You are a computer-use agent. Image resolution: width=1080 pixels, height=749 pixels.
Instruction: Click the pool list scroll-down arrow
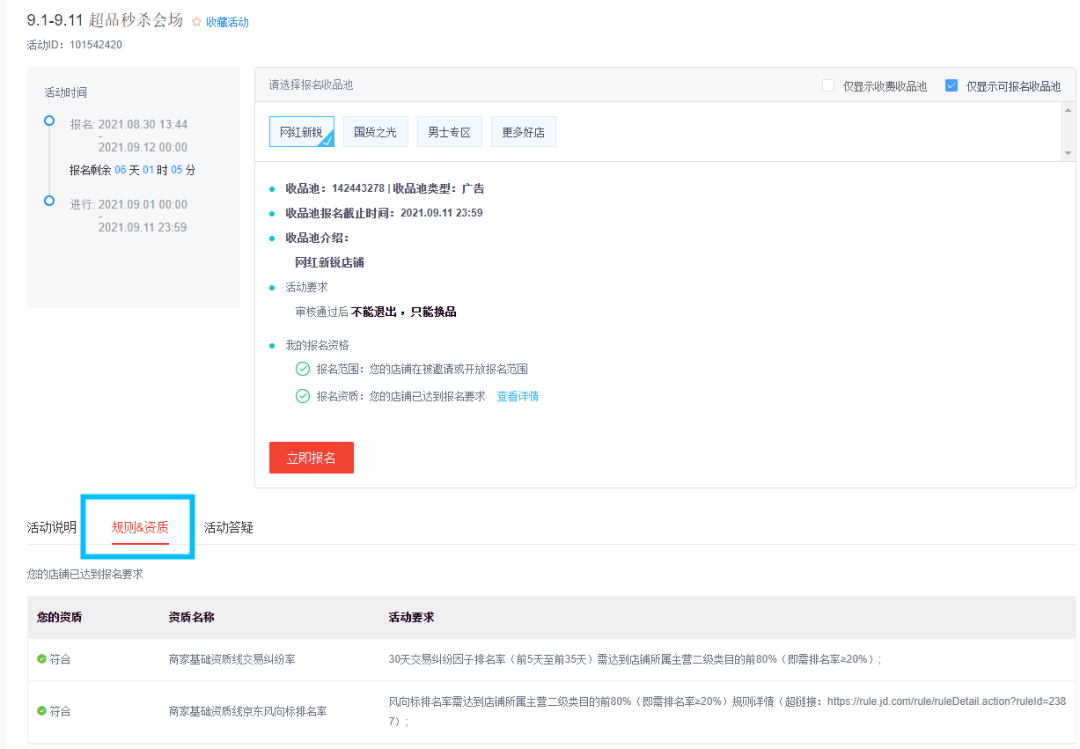[x=1067, y=153]
